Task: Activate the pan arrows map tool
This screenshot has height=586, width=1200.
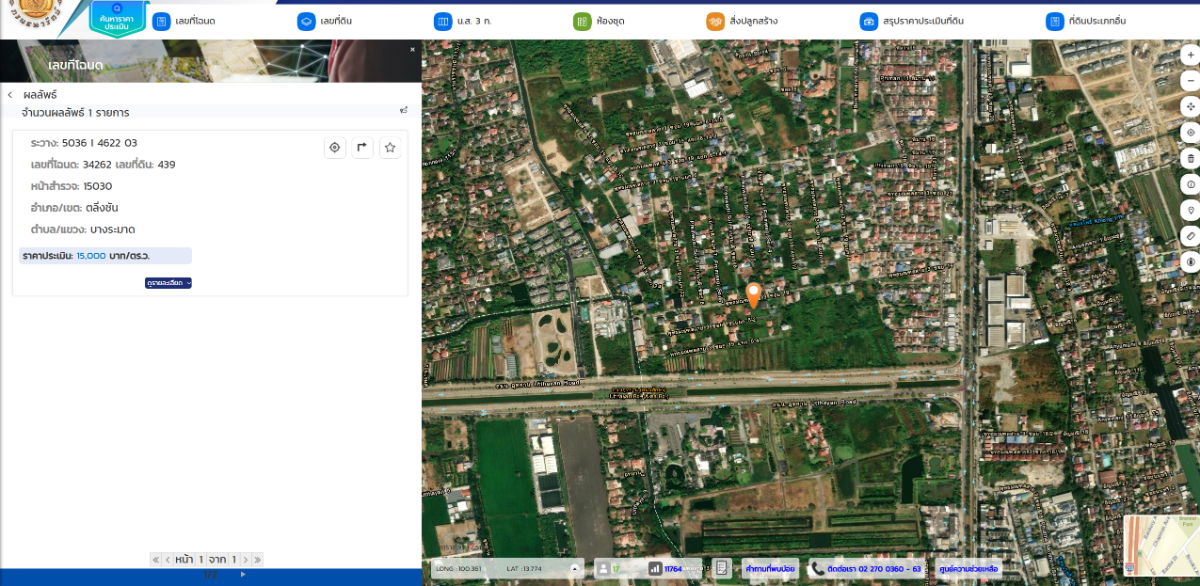Action: pos(1190,106)
